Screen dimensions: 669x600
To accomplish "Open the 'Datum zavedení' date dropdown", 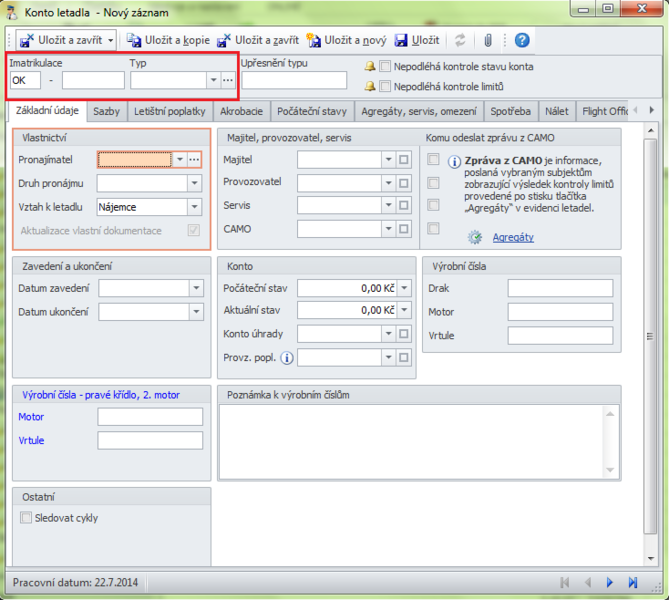I will (195, 288).
